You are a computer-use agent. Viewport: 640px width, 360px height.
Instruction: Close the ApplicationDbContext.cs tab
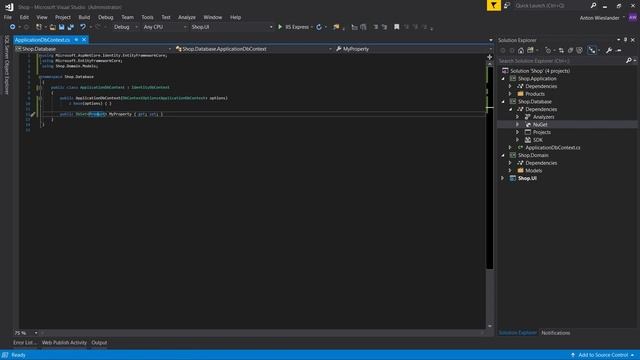point(84,40)
